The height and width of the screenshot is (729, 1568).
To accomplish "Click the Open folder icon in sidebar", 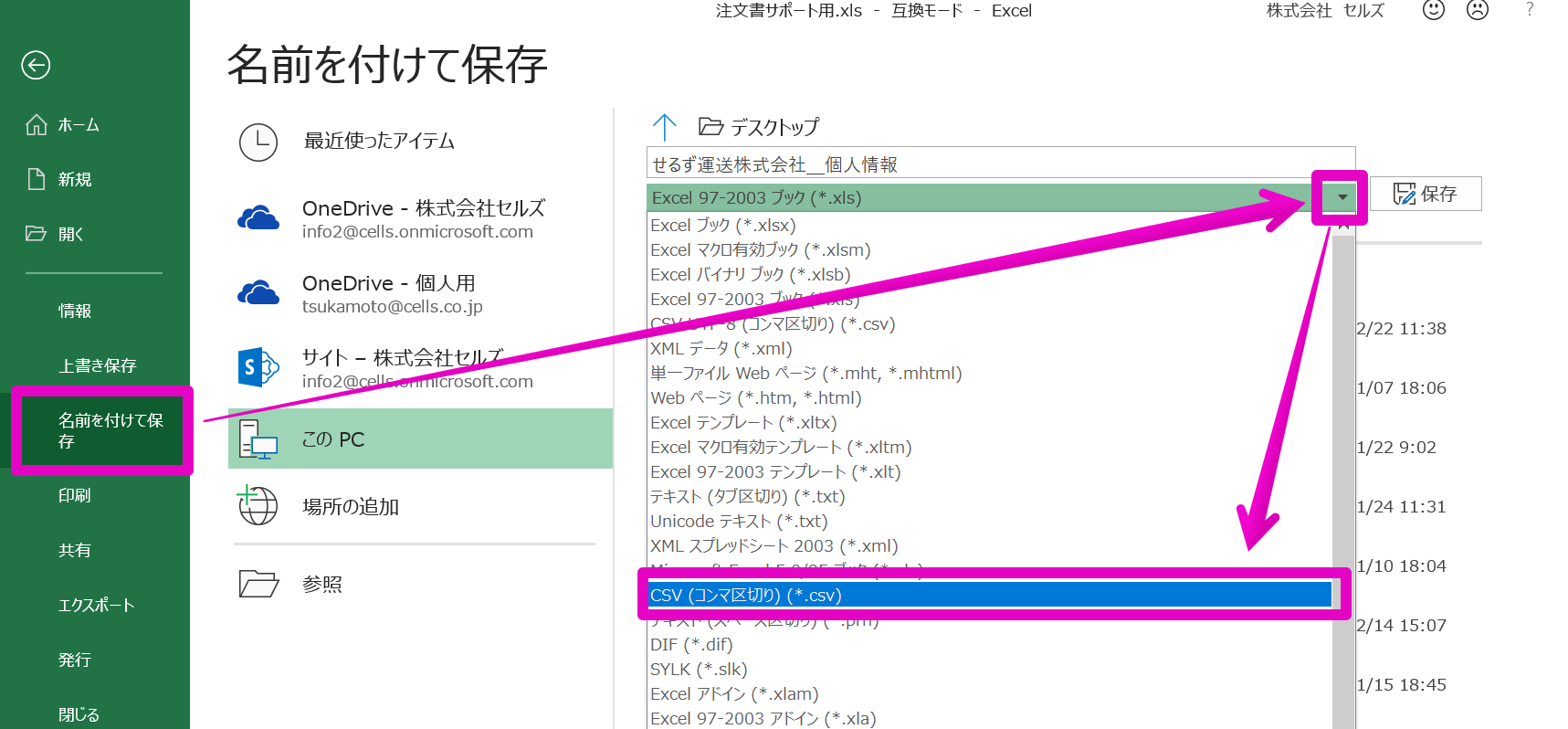I will coord(37,234).
